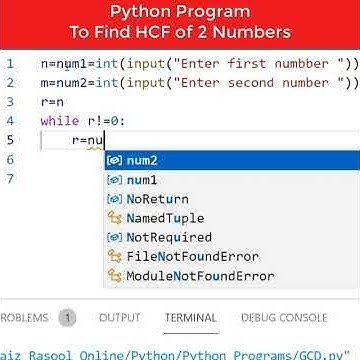Viewport: 360px width, 360px height.
Task: Click the class icon beside FileNotFoundError
Action: (x=114, y=256)
